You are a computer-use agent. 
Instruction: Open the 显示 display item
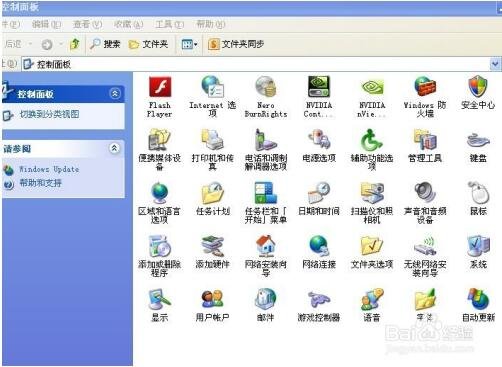point(159,305)
